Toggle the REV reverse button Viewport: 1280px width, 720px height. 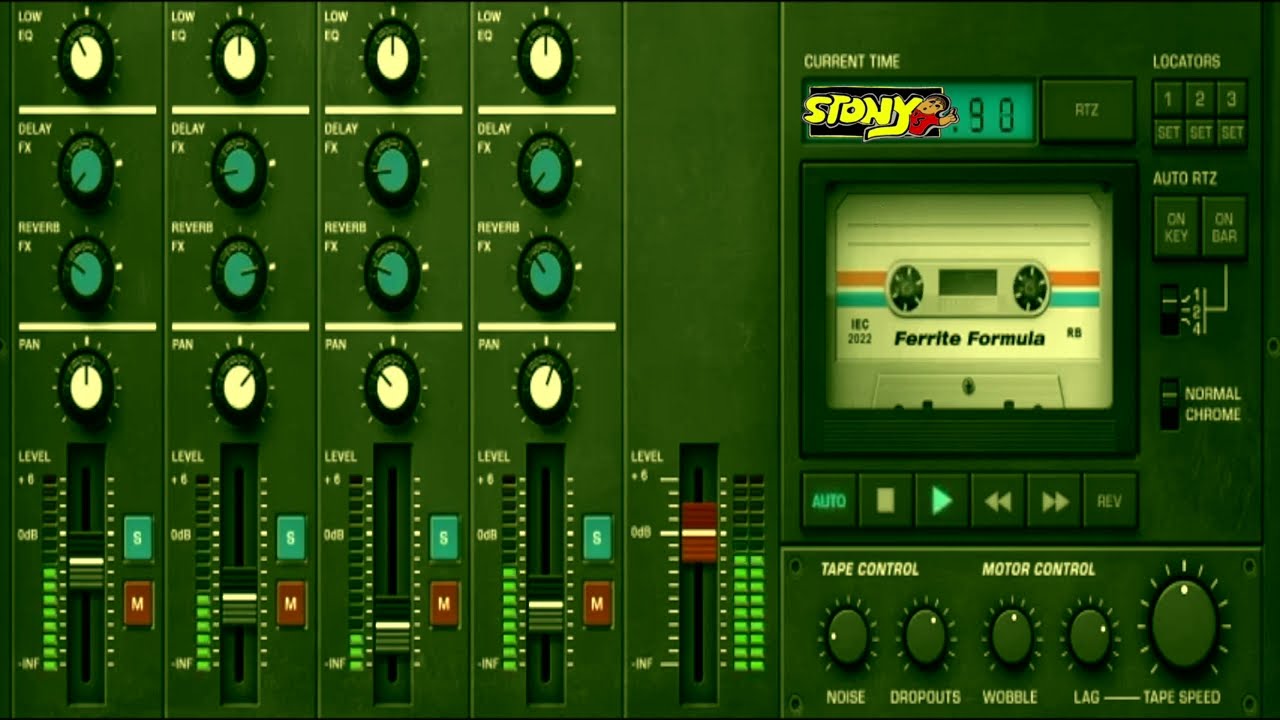1110,501
